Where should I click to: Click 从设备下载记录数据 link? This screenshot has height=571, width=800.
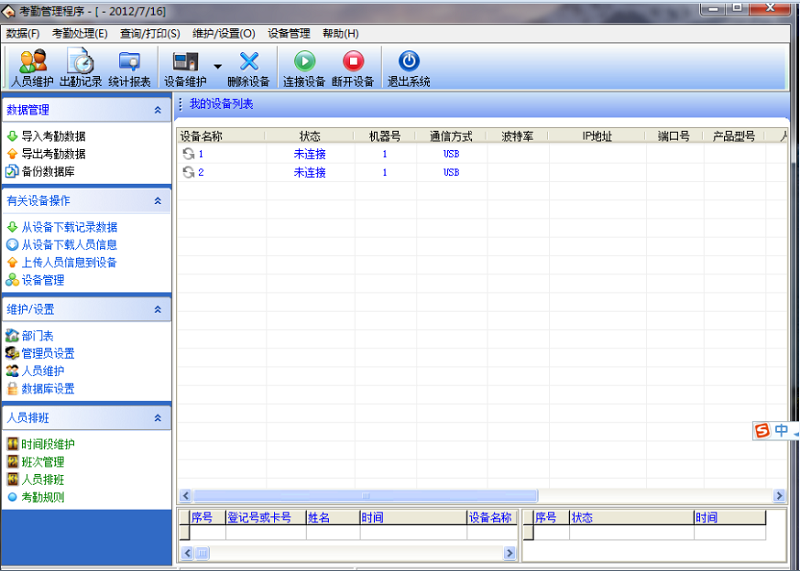click(69, 227)
